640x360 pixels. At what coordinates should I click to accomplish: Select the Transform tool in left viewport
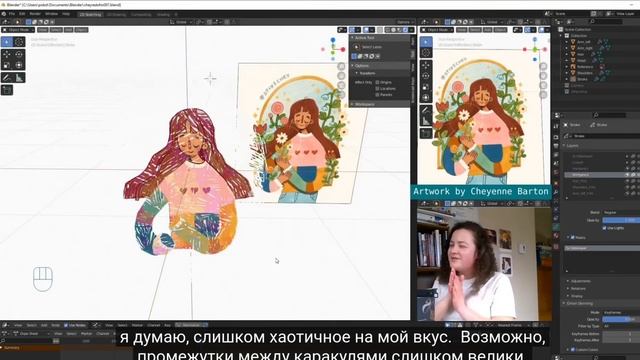19,65
